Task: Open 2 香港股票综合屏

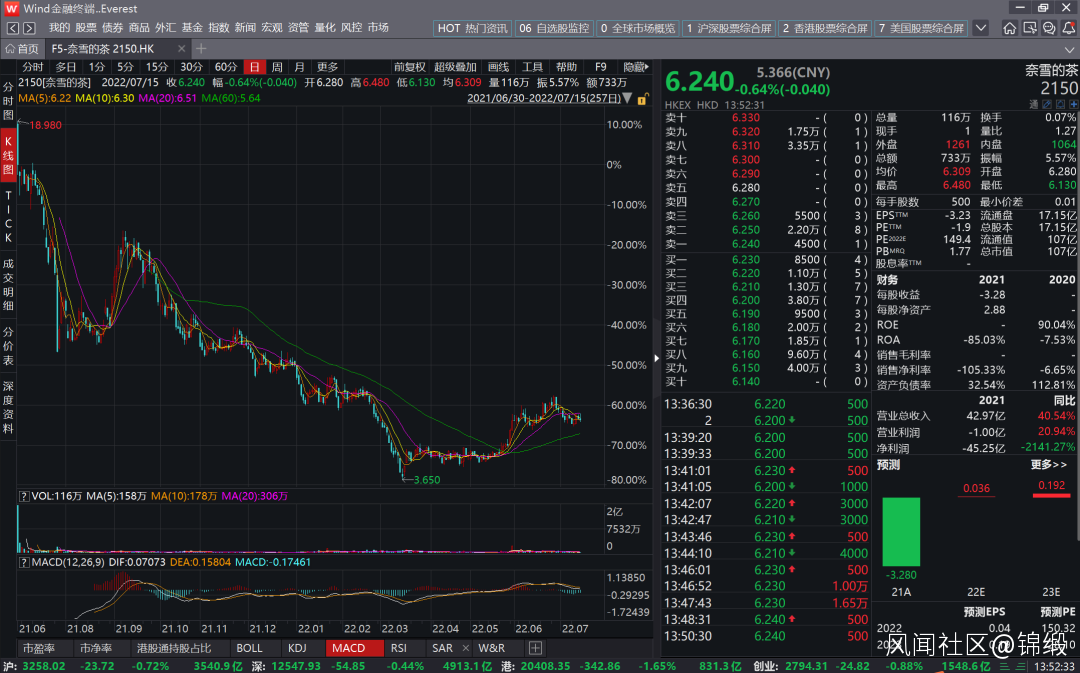Action: tap(826, 28)
